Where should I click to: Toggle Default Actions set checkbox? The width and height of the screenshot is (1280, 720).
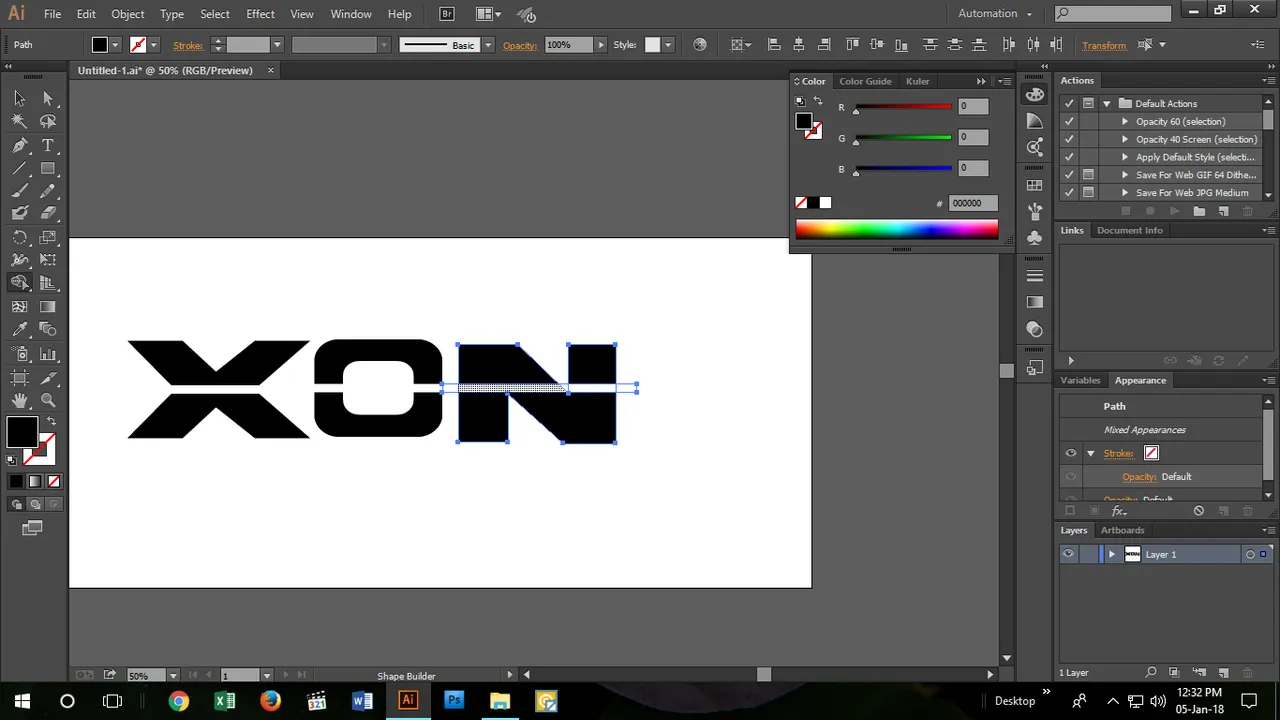pos(1070,103)
